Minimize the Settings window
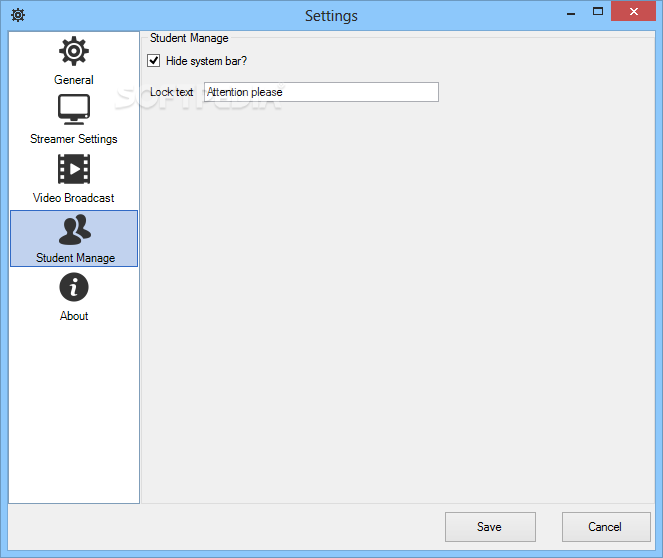This screenshot has width=663, height=558. [571, 12]
